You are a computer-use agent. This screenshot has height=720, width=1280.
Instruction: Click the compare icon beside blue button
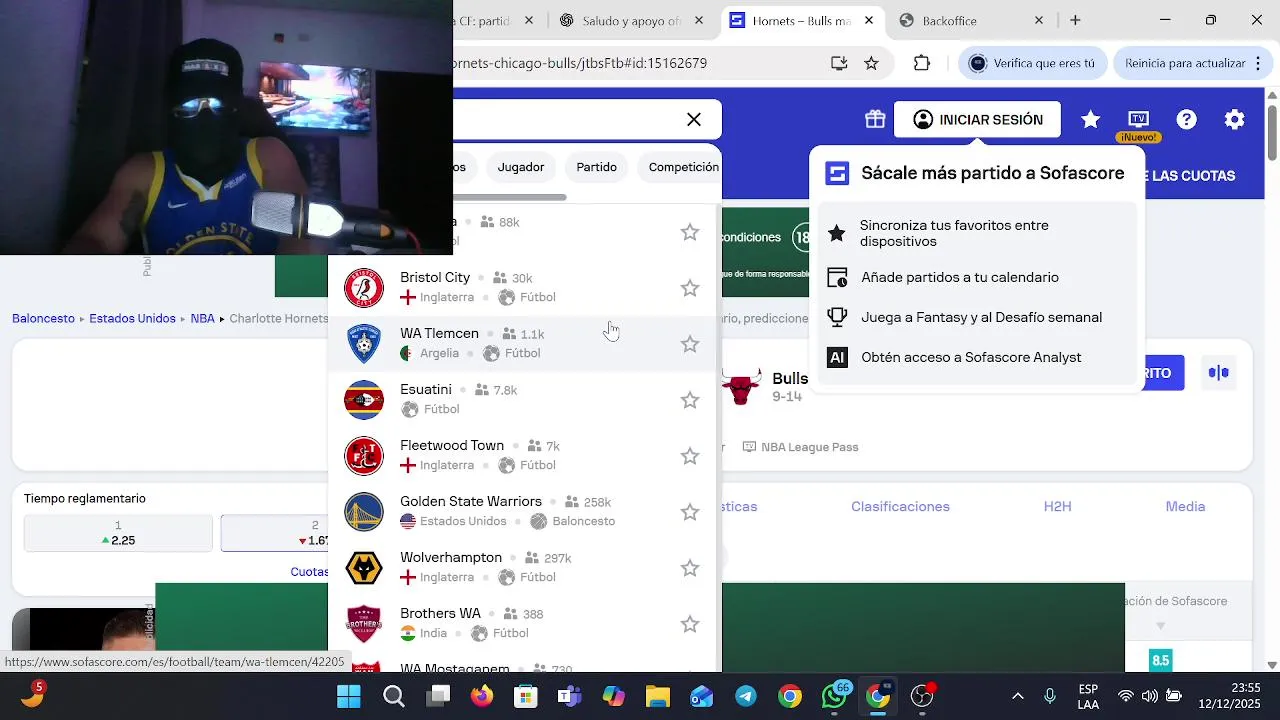click(x=1218, y=373)
